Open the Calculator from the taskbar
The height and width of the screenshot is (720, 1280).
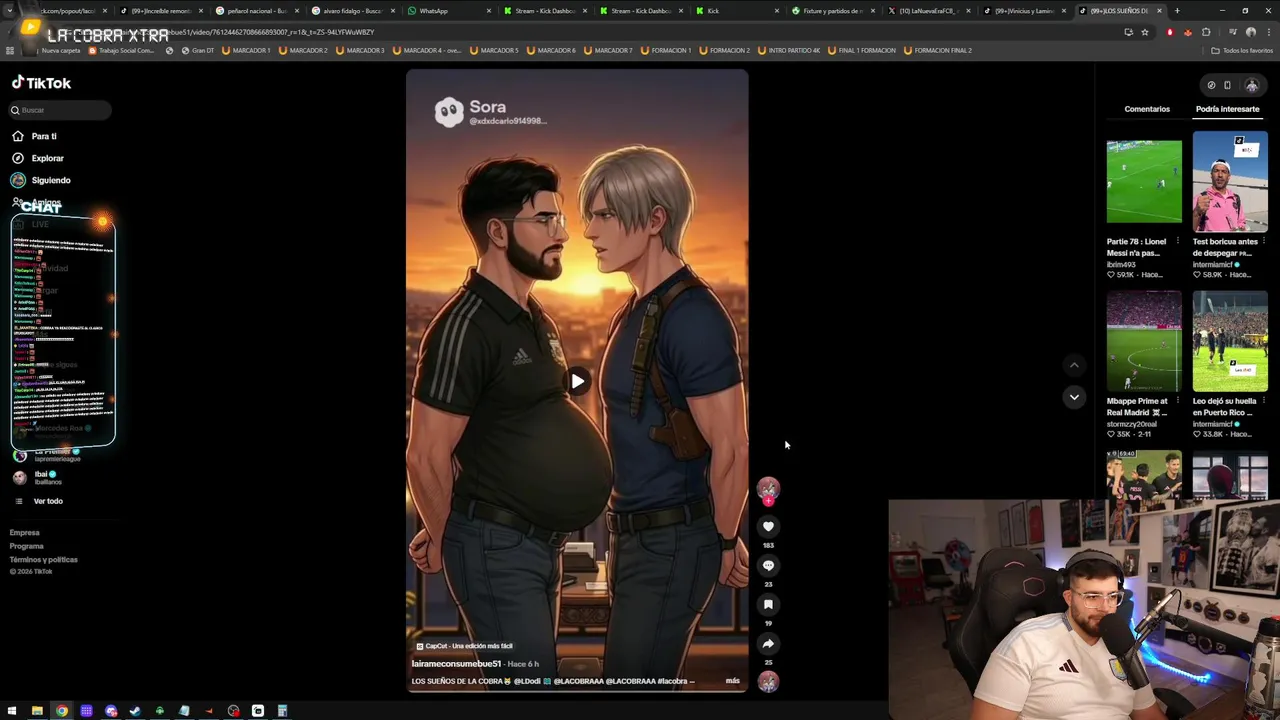tap(282, 711)
